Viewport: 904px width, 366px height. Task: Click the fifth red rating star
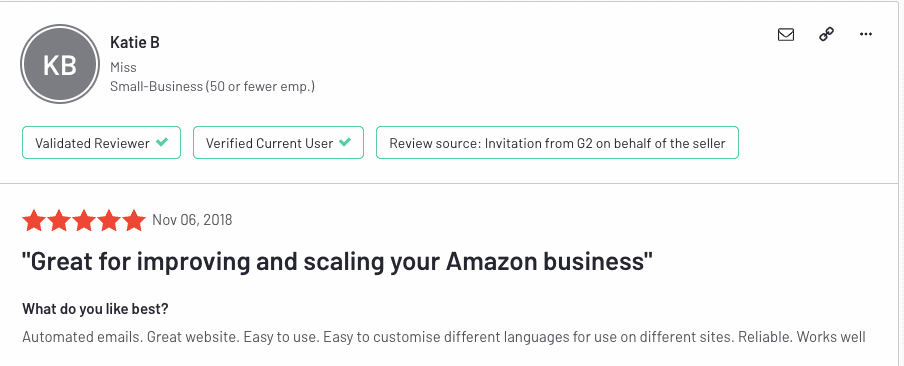pyautogui.click(x=134, y=220)
